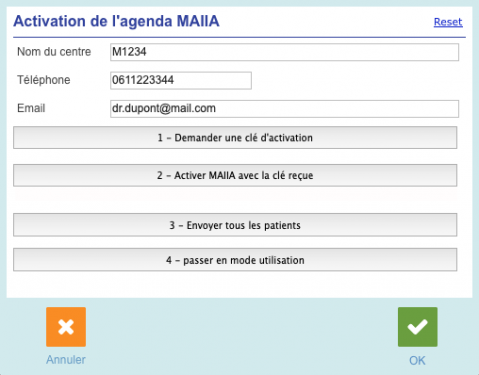Click the Téléphone label text
Screen dimensions: 479x375
(x=44, y=80)
